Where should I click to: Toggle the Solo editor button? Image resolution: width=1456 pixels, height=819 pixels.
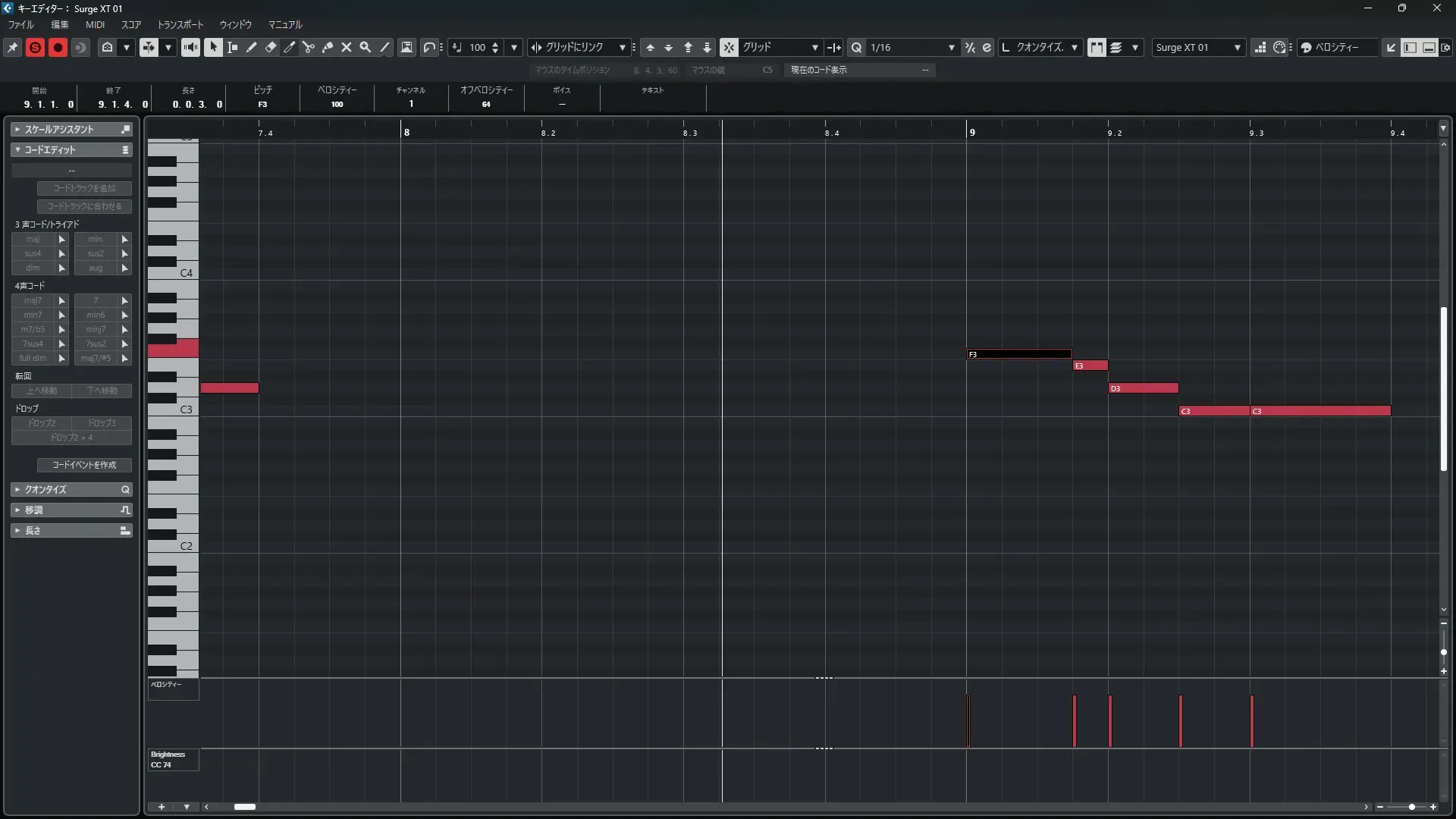[x=35, y=47]
